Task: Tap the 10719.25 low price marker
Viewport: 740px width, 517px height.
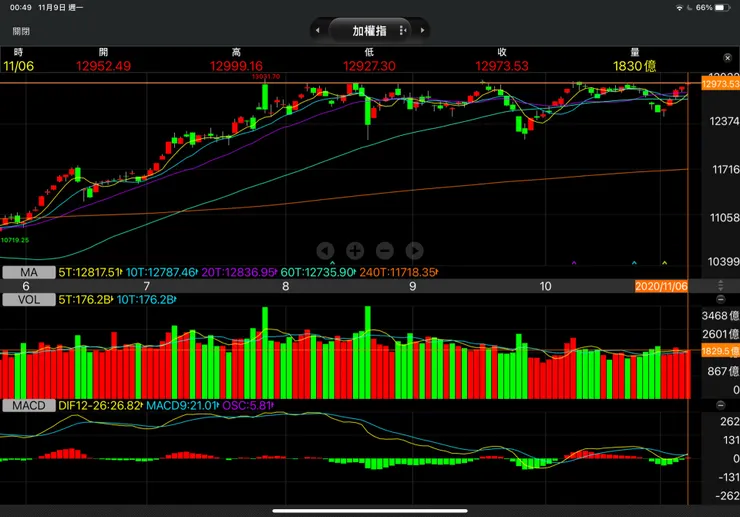Action: click(x=15, y=240)
